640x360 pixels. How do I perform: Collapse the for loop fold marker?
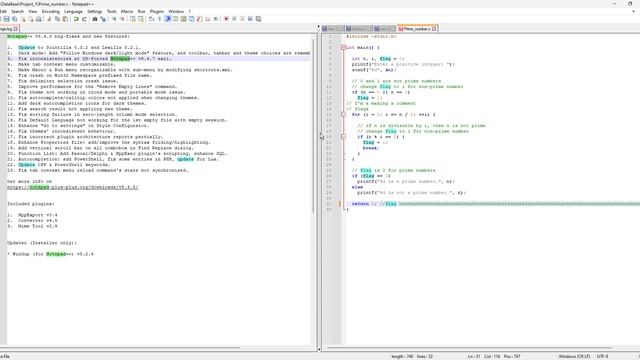click(x=343, y=114)
